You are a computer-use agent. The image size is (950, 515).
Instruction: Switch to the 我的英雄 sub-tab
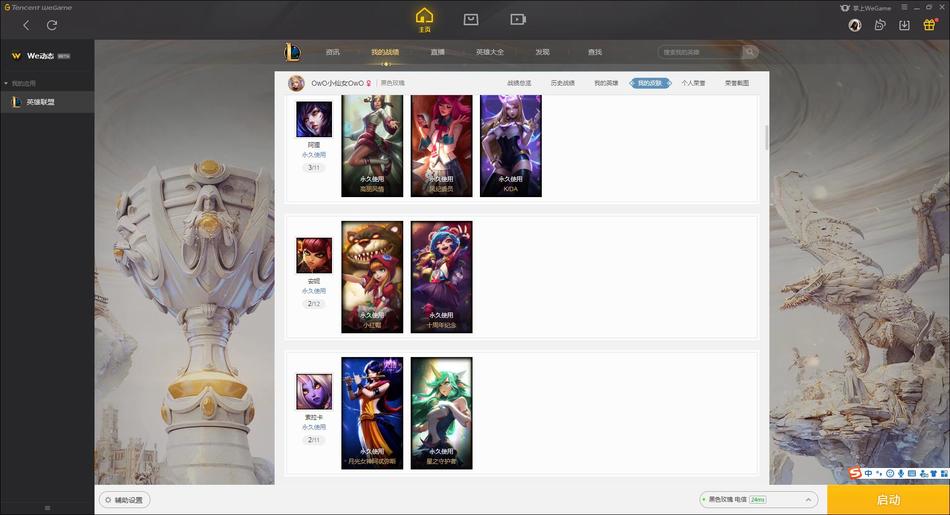pos(606,83)
